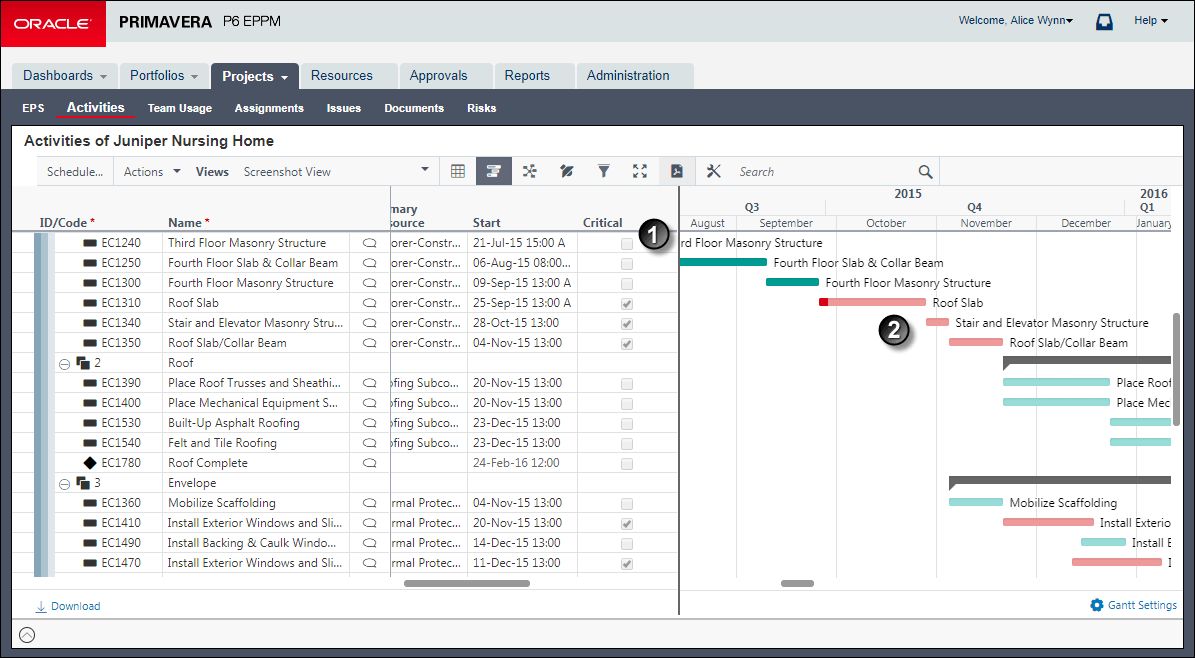This screenshot has width=1195, height=658.
Task: Click the collapse panel arrow at bottom left
Action: (27, 634)
